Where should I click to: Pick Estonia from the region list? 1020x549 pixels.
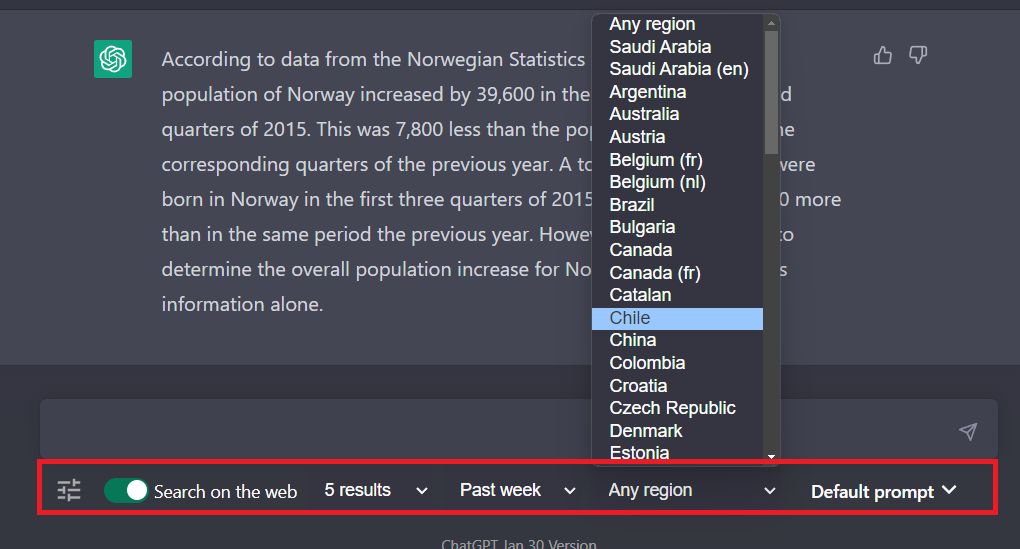[677, 452]
